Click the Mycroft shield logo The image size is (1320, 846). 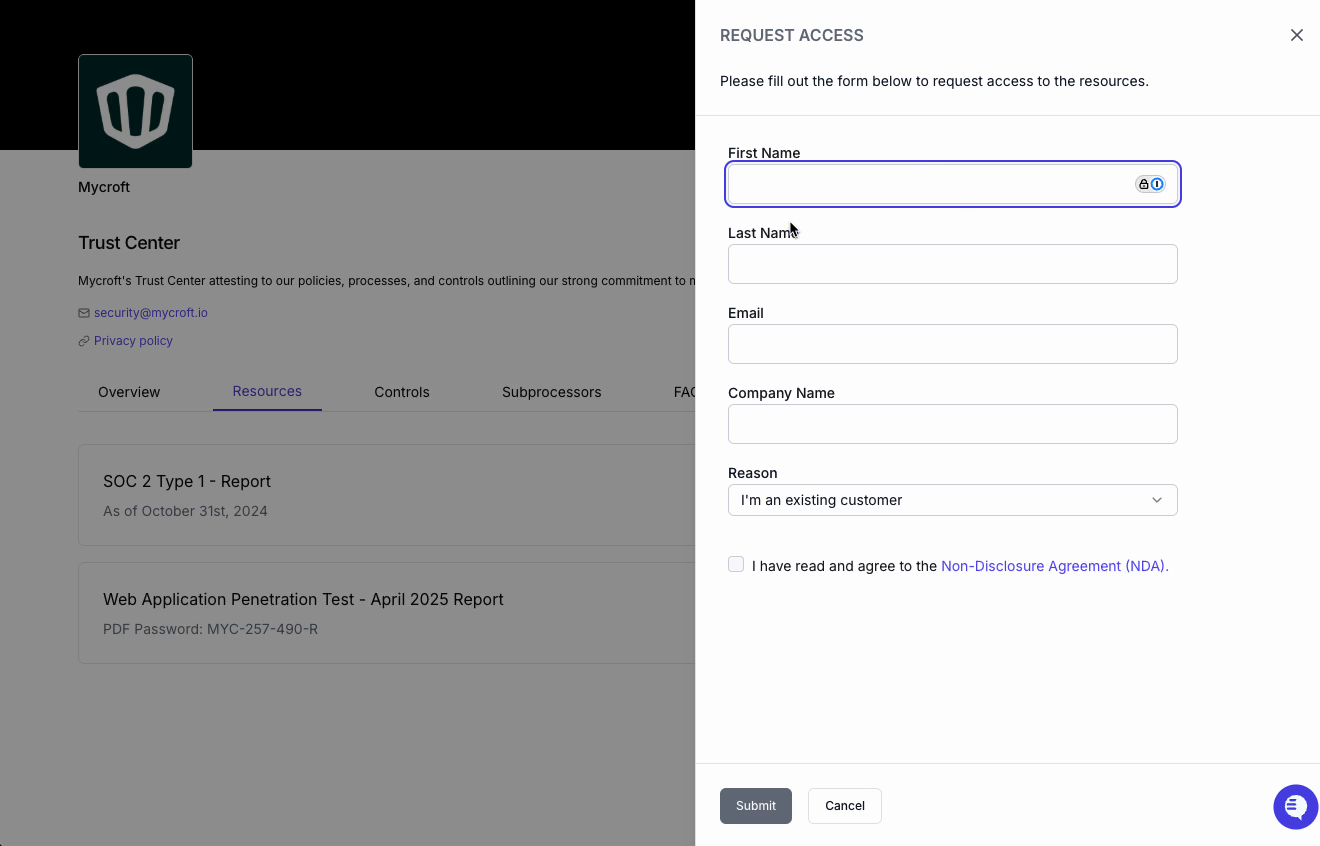tap(135, 111)
